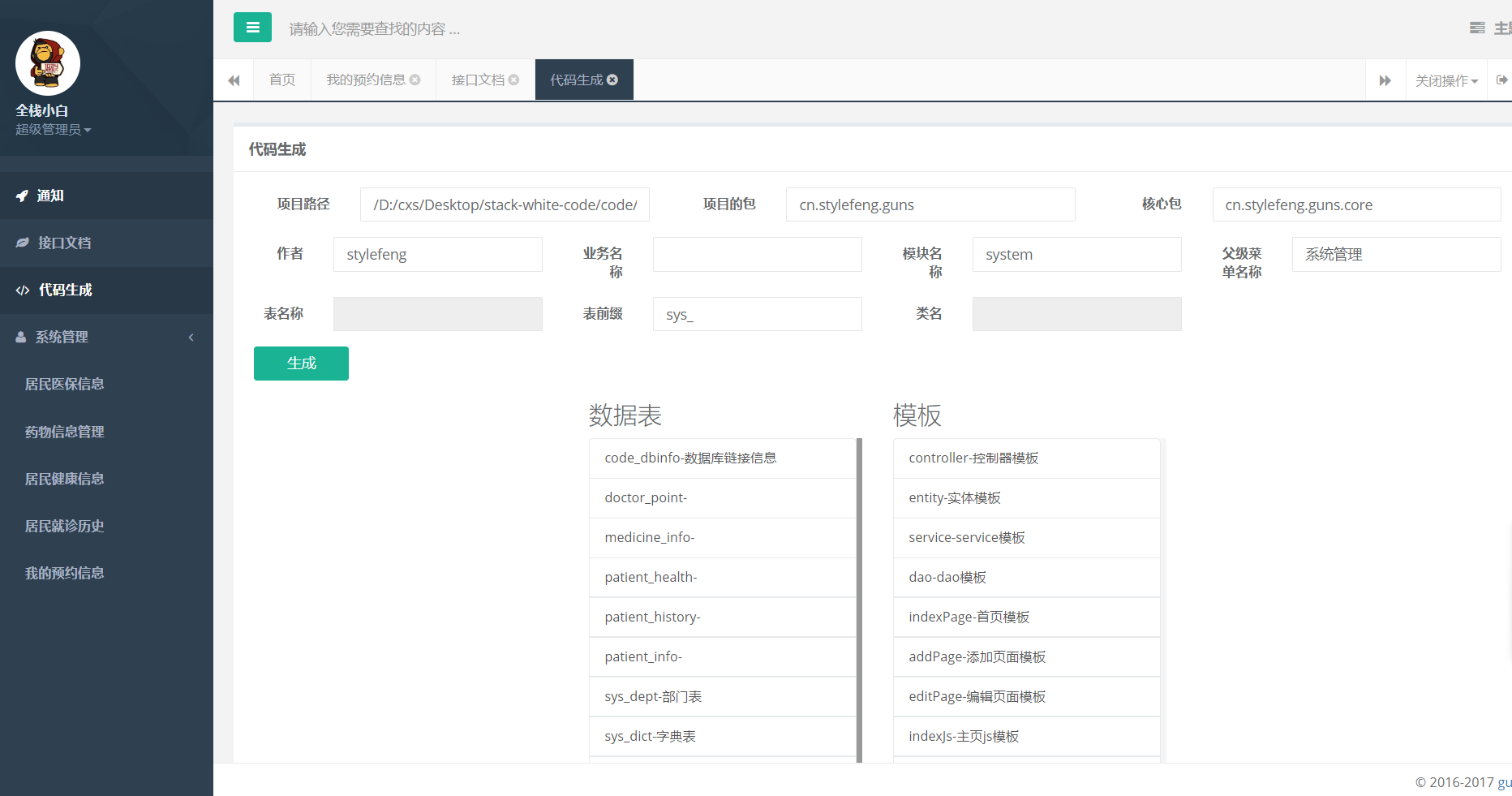Open 居民健康信息 sidebar item

tap(106, 479)
